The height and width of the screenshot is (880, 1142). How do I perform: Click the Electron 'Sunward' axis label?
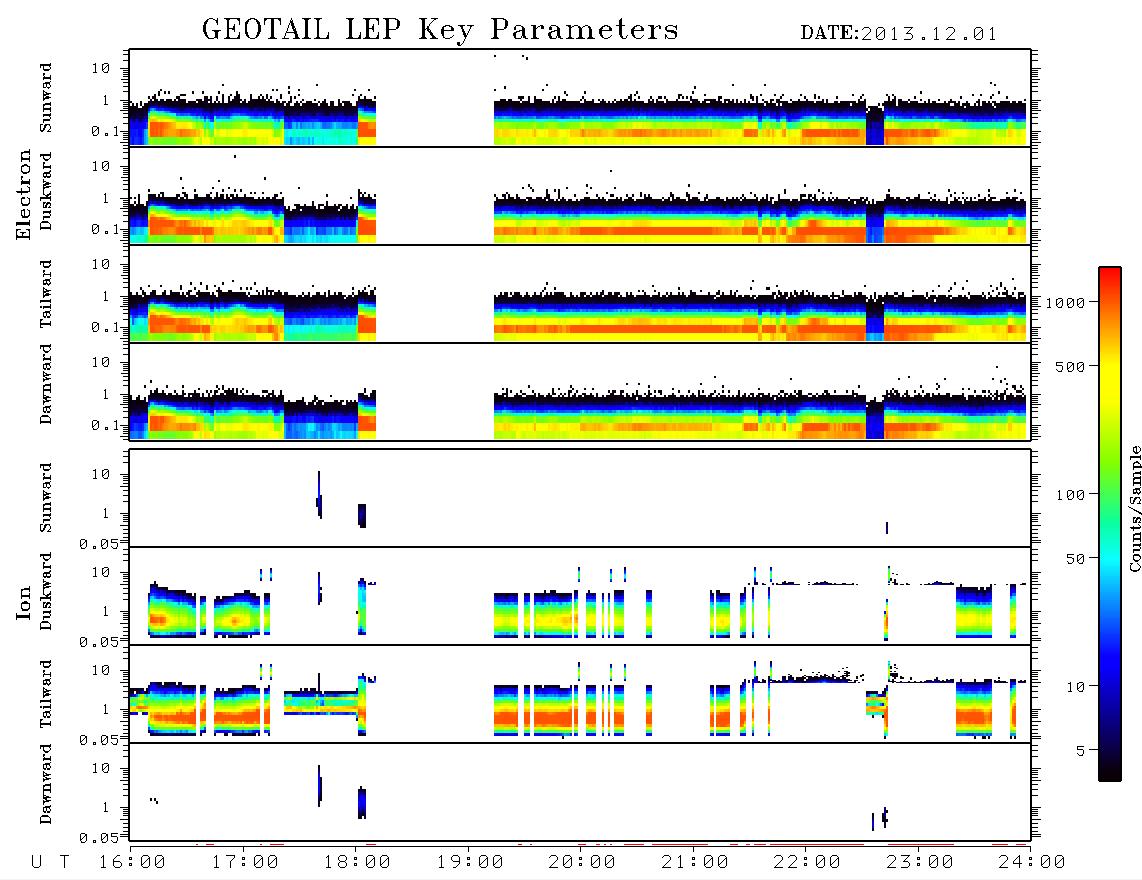46,98
